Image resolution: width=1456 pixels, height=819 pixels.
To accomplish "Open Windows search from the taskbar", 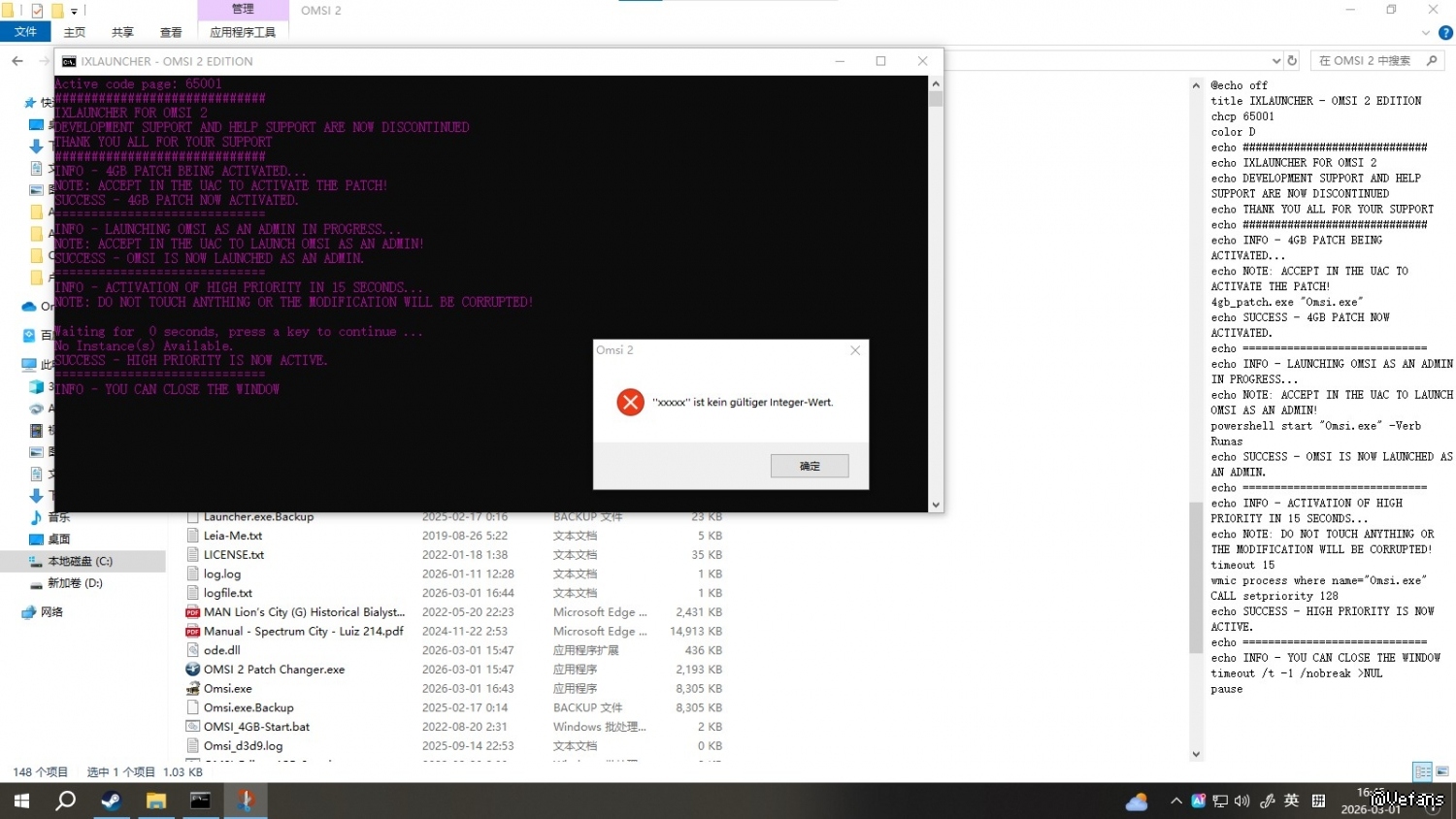I will click(x=66, y=801).
